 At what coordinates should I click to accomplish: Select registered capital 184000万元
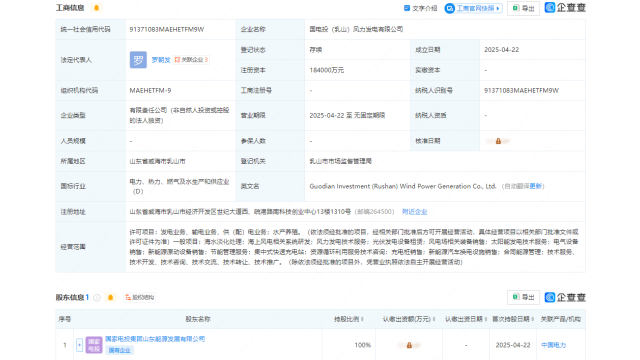327,70
